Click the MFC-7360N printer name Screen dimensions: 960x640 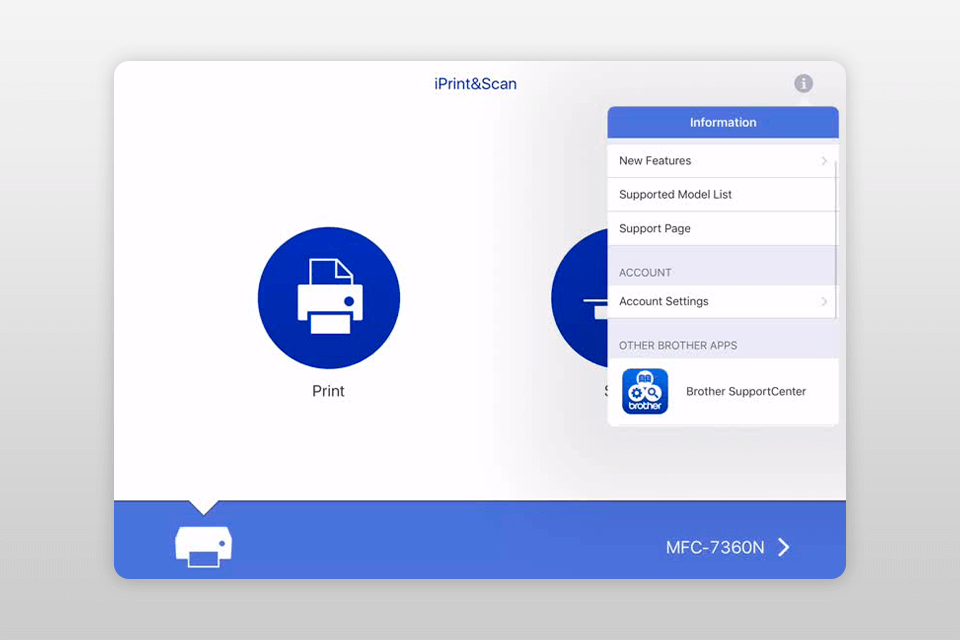715,547
